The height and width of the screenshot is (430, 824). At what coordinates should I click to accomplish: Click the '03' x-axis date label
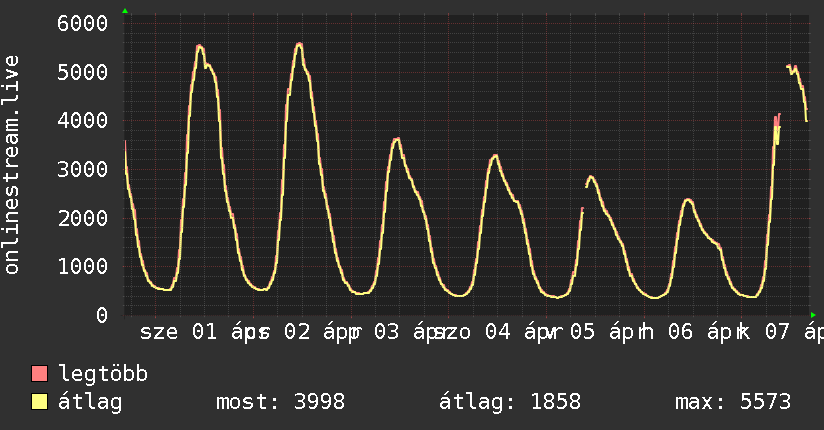(x=387, y=332)
